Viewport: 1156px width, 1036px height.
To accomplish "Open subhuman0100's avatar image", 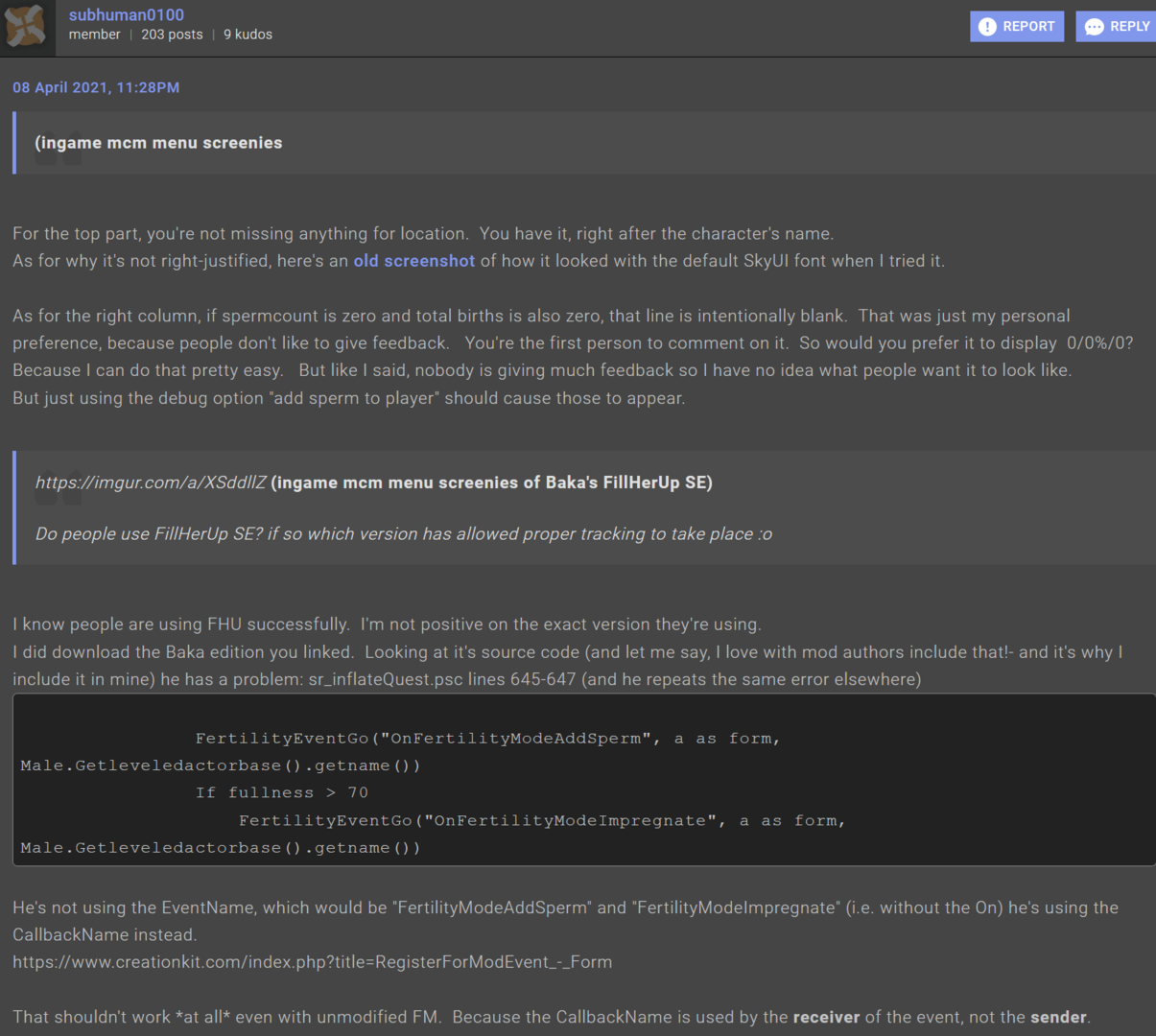I will [x=26, y=26].
